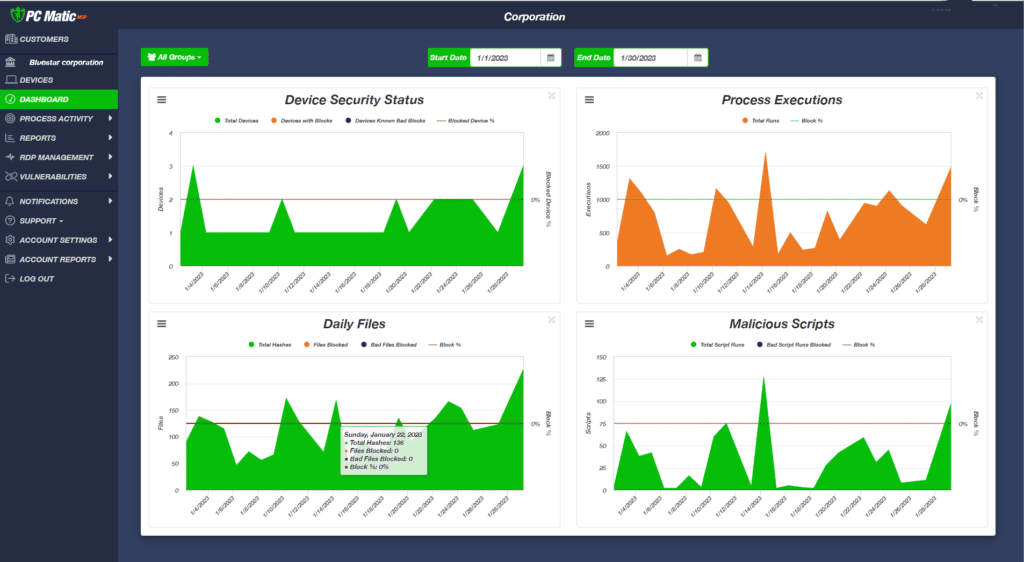Screen dimensions: 1024x562
Task: Click the Start Date input field
Action: (505, 57)
